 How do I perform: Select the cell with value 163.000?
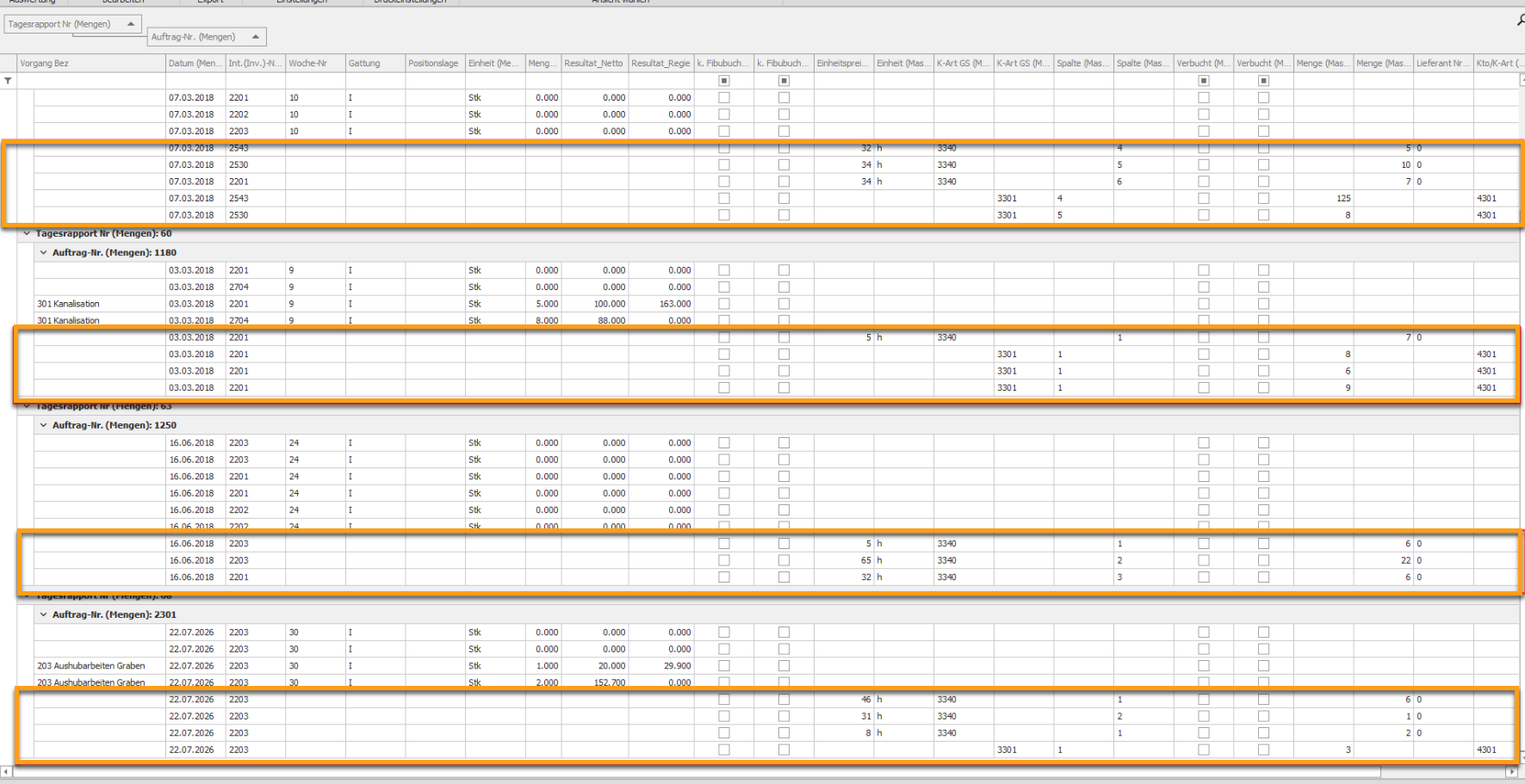coord(661,304)
